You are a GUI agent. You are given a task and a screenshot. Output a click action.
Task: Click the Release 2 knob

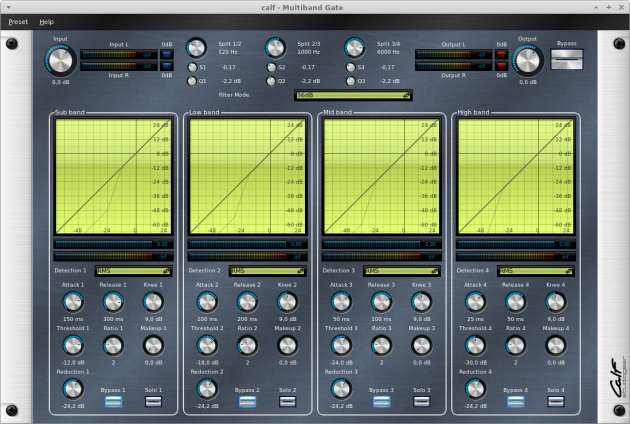(248, 302)
